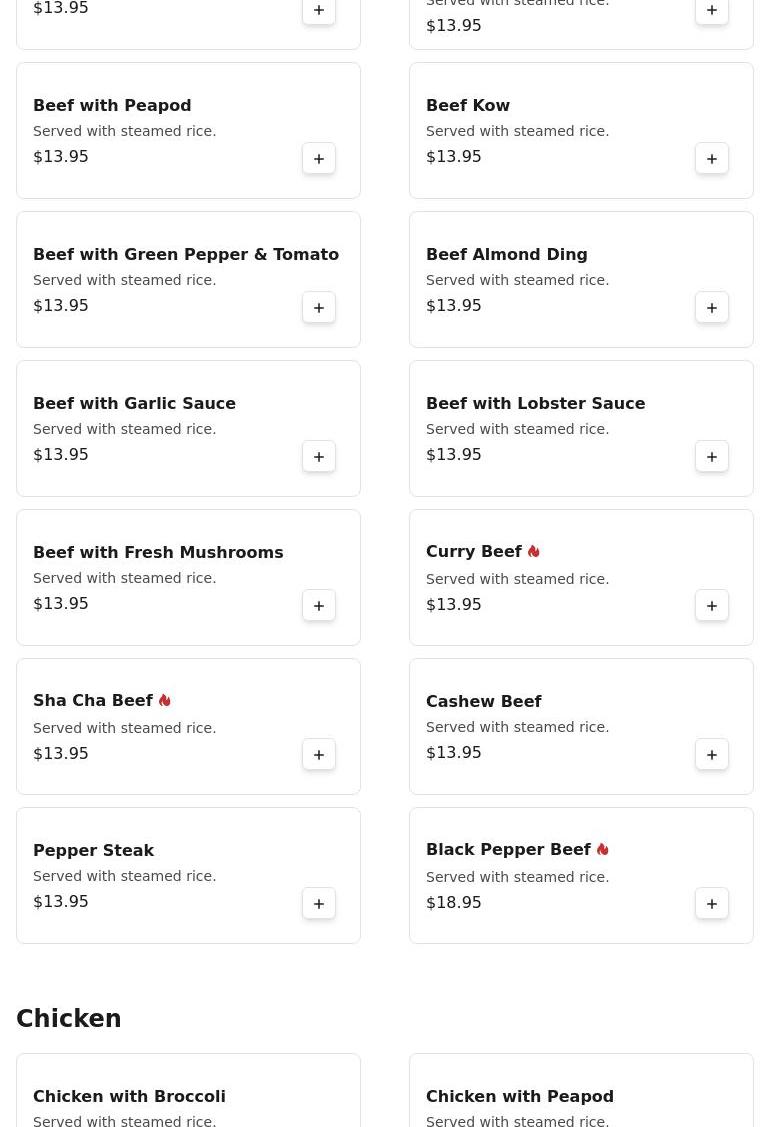The width and height of the screenshot is (770, 1127).
Task: Add Beef with Lobster Sauce to cart
Action: 712,457
